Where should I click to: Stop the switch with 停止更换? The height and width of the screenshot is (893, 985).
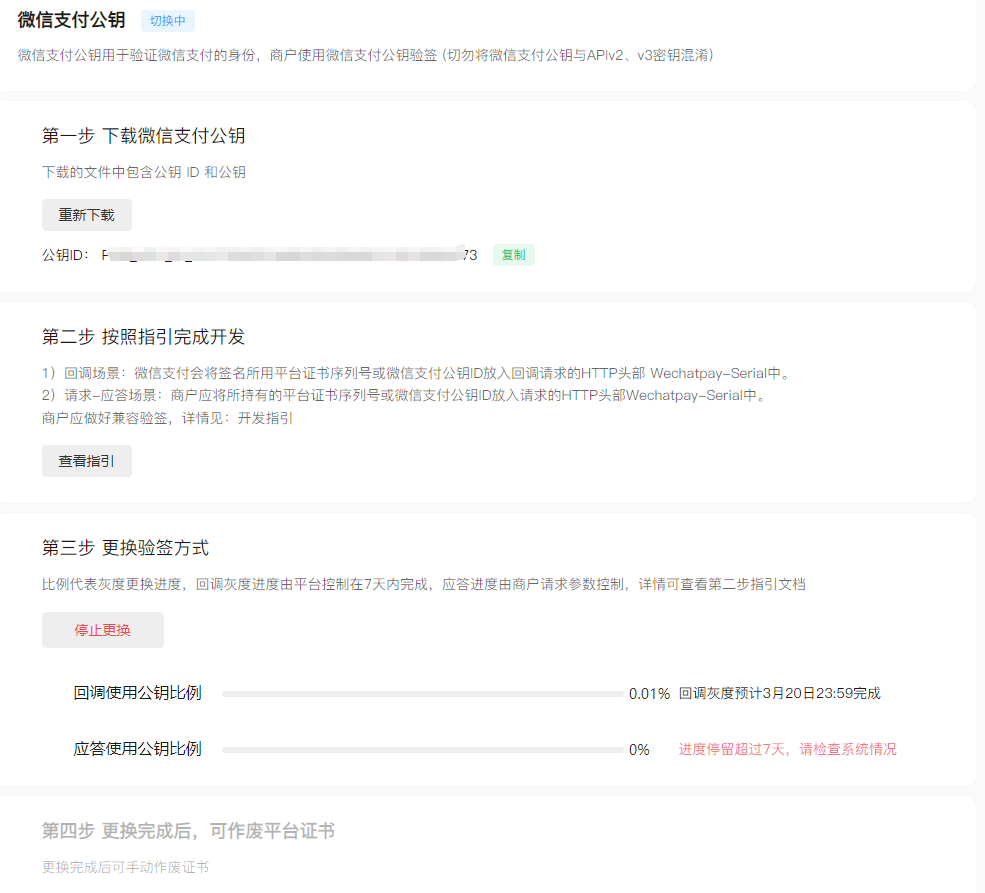tap(102, 630)
